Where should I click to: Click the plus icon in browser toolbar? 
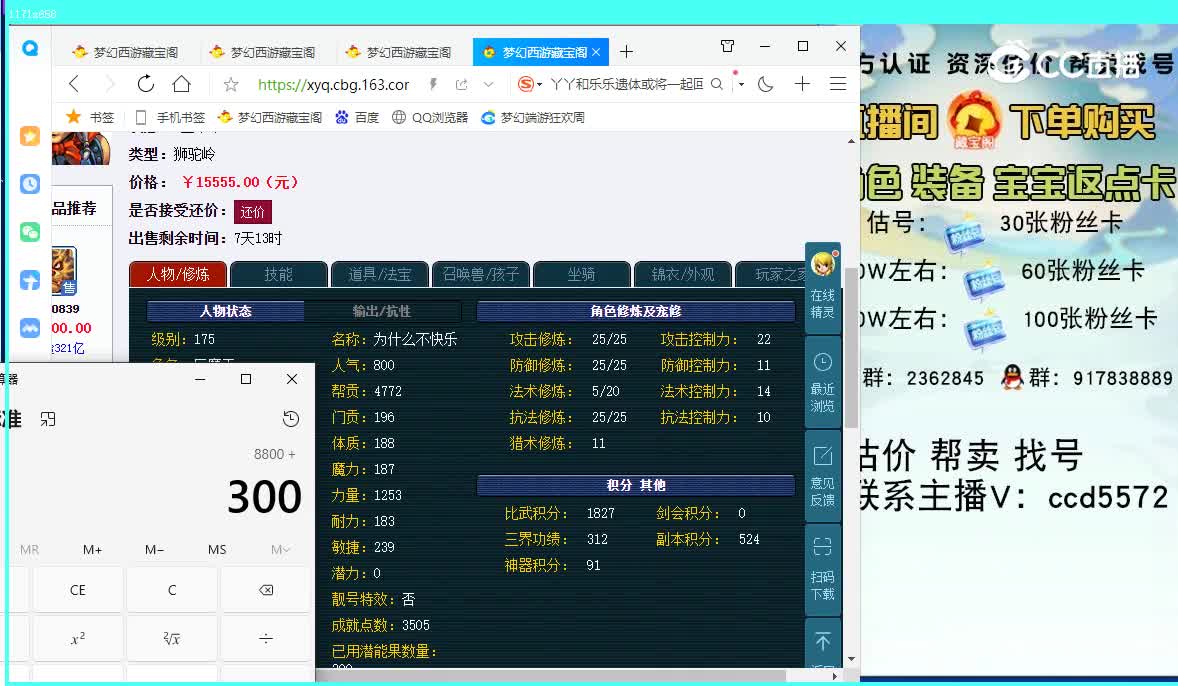[x=802, y=84]
